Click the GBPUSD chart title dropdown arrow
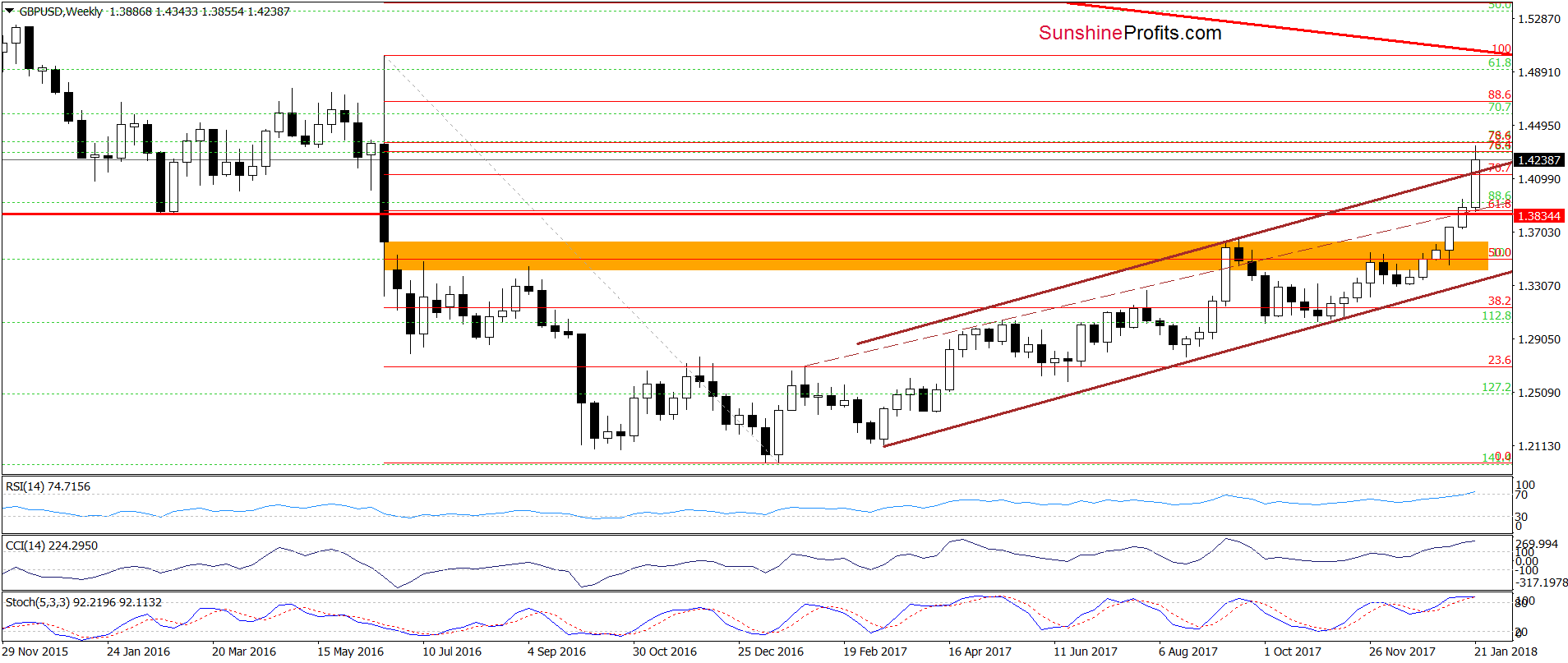 tap(10, 12)
